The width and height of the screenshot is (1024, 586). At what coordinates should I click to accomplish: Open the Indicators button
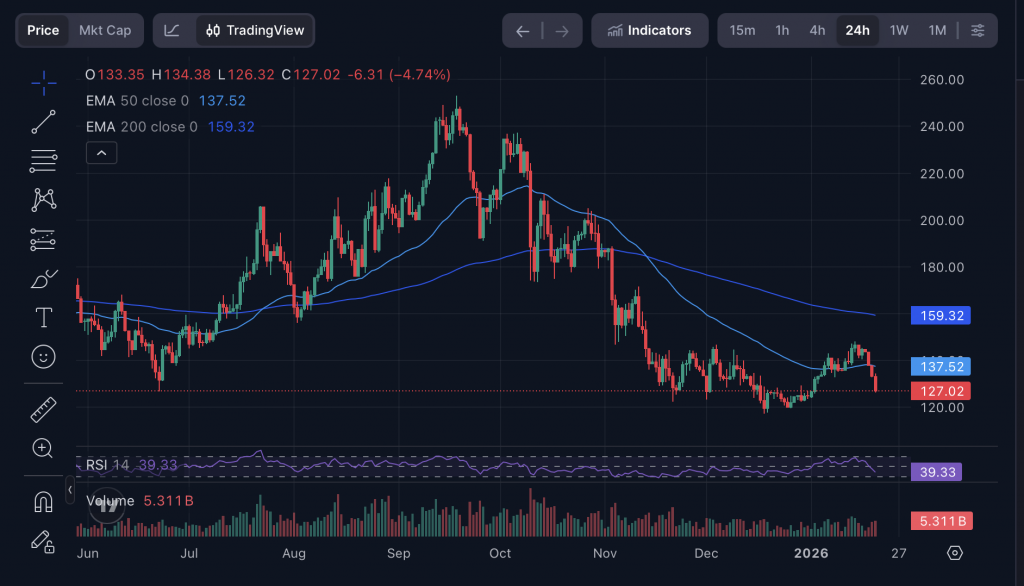pos(649,31)
